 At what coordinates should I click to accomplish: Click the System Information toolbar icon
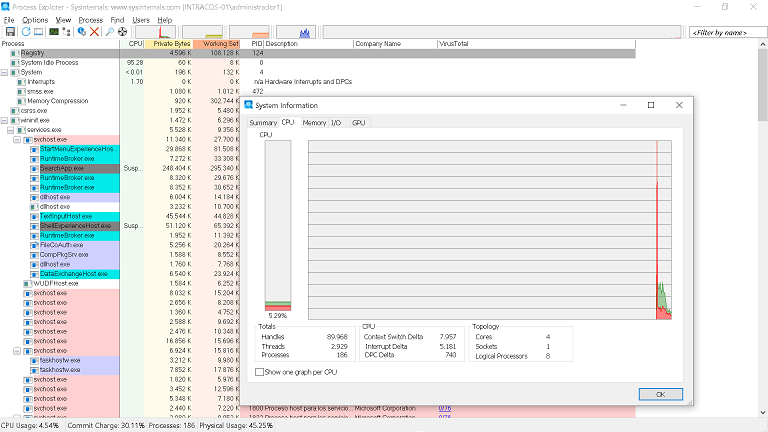point(54,32)
